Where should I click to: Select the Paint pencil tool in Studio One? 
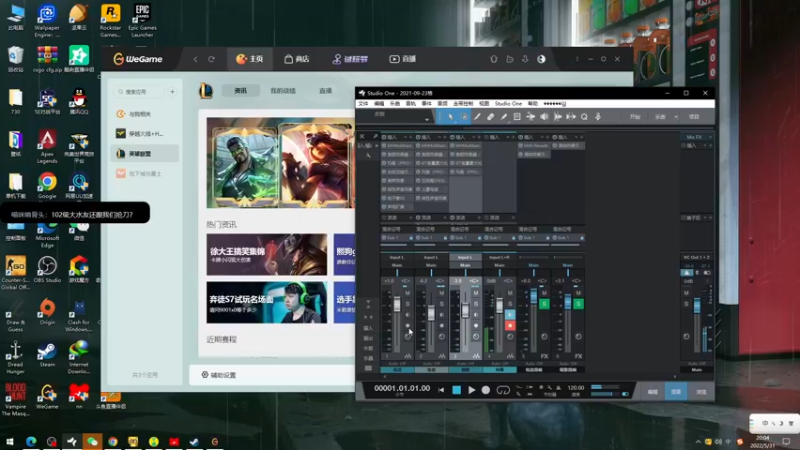pos(504,117)
